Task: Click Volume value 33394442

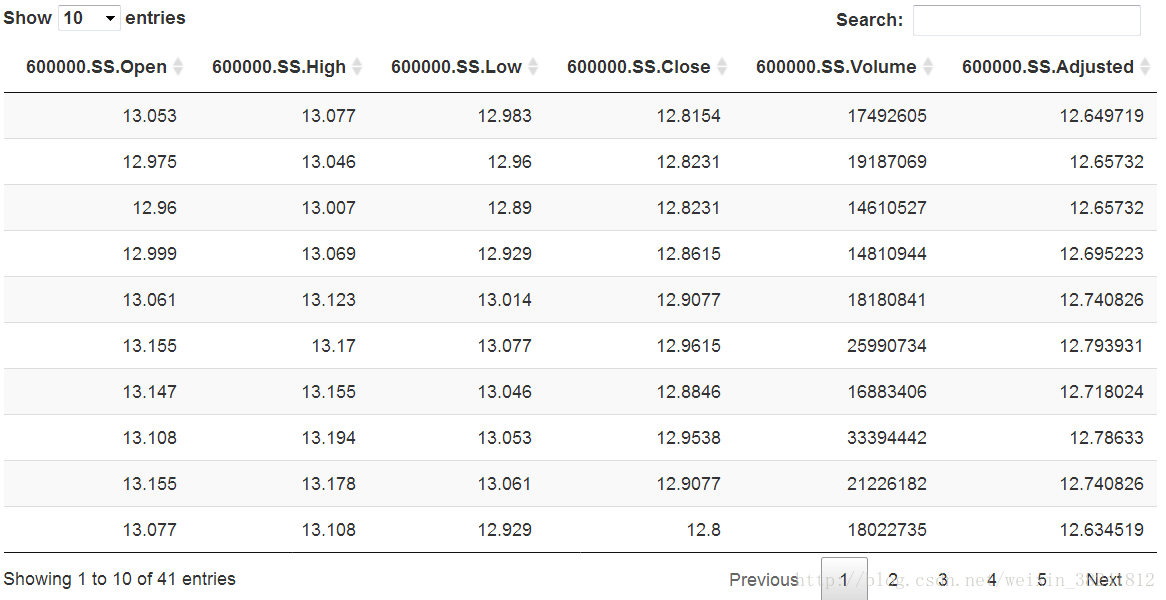Action: [887, 439]
